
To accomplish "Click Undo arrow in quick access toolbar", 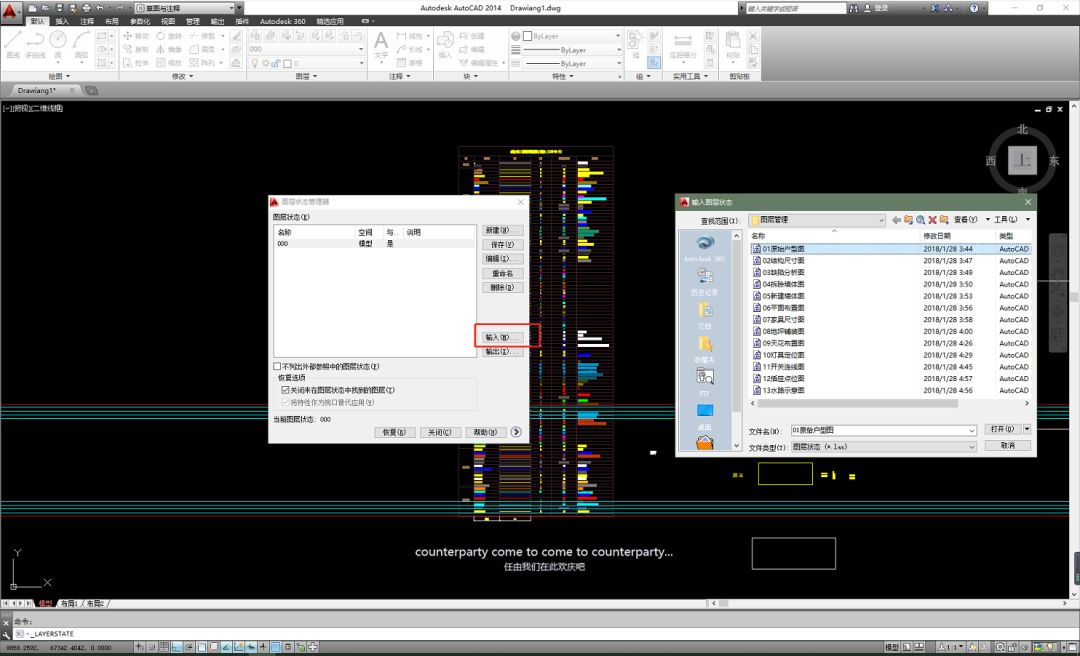I will click(100, 8).
